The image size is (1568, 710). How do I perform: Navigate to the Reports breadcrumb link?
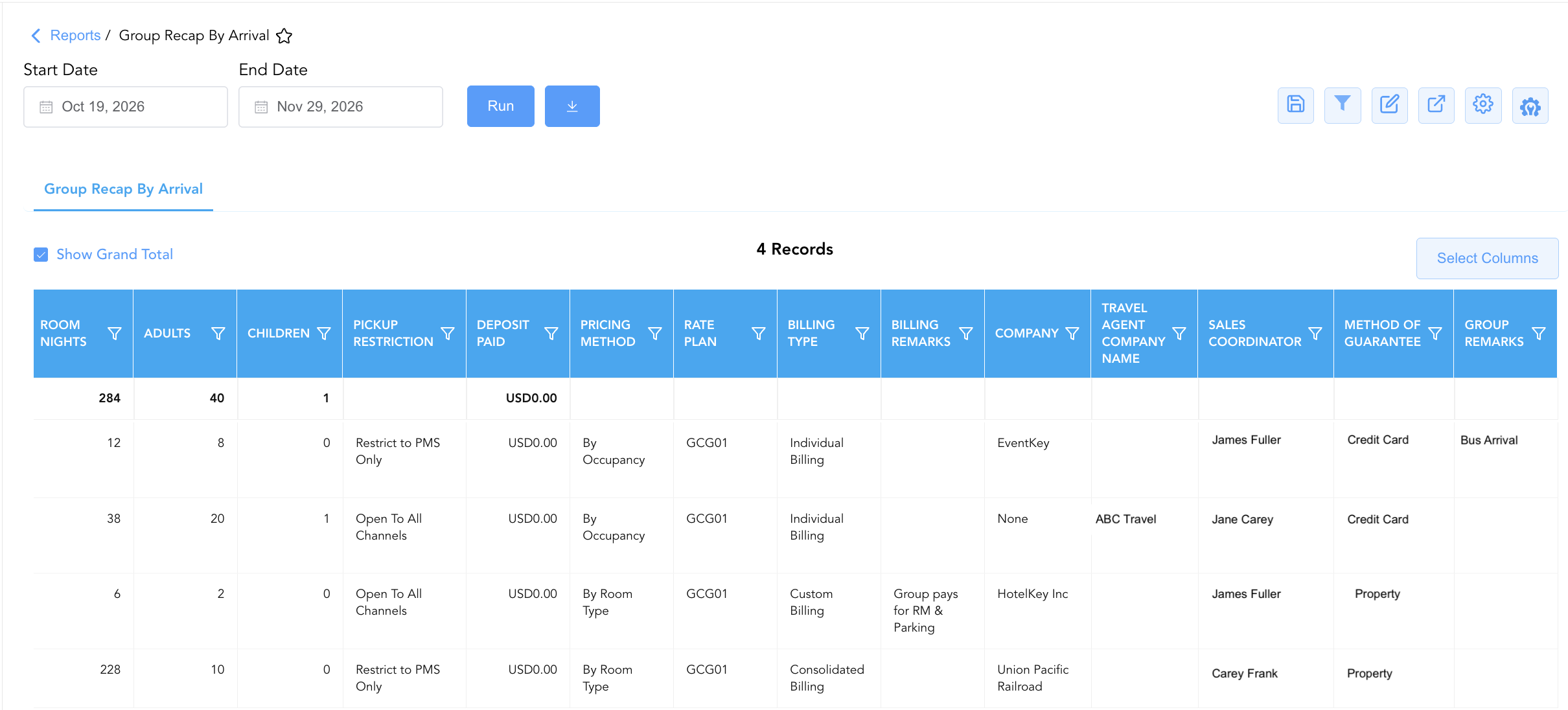(x=75, y=35)
